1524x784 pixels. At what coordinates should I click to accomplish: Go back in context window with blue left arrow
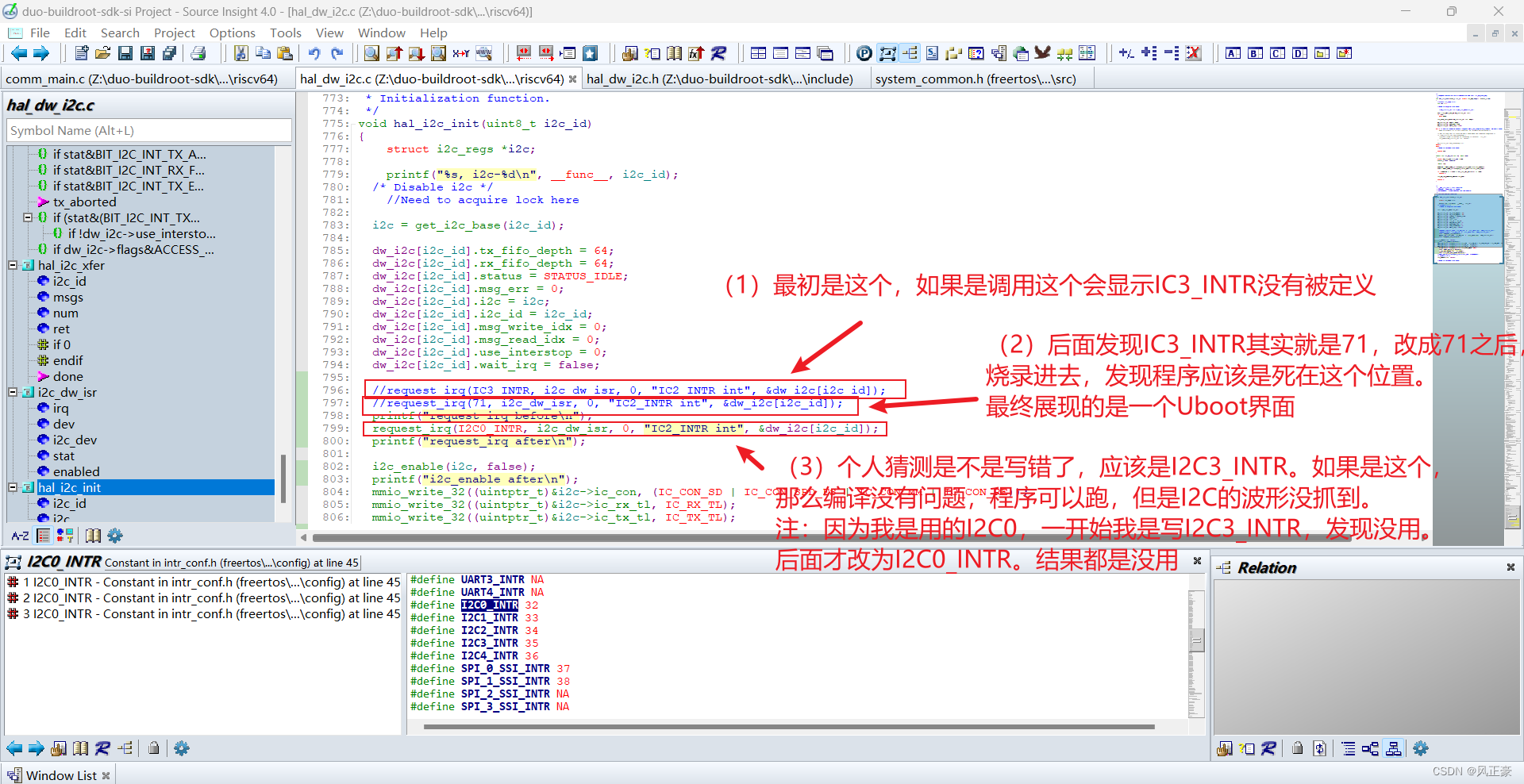14,747
